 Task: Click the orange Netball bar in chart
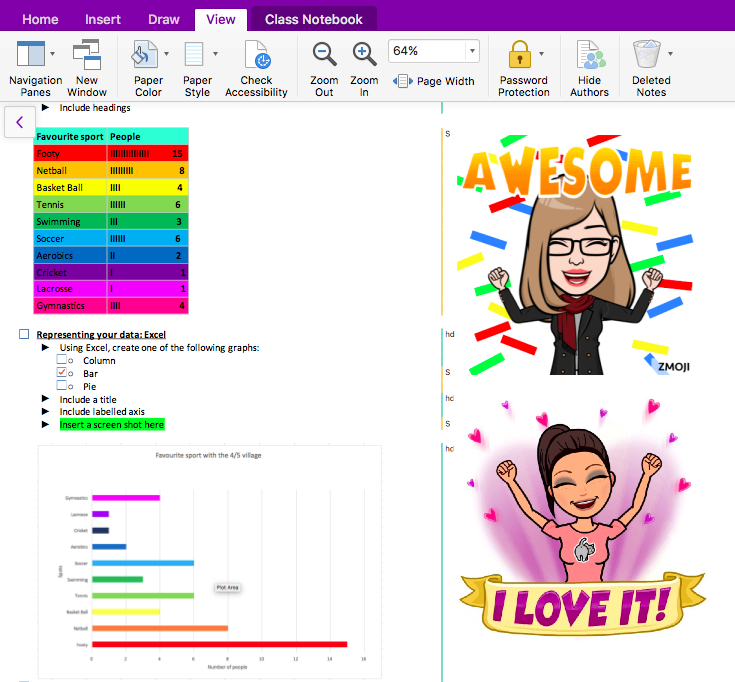point(160,628)
